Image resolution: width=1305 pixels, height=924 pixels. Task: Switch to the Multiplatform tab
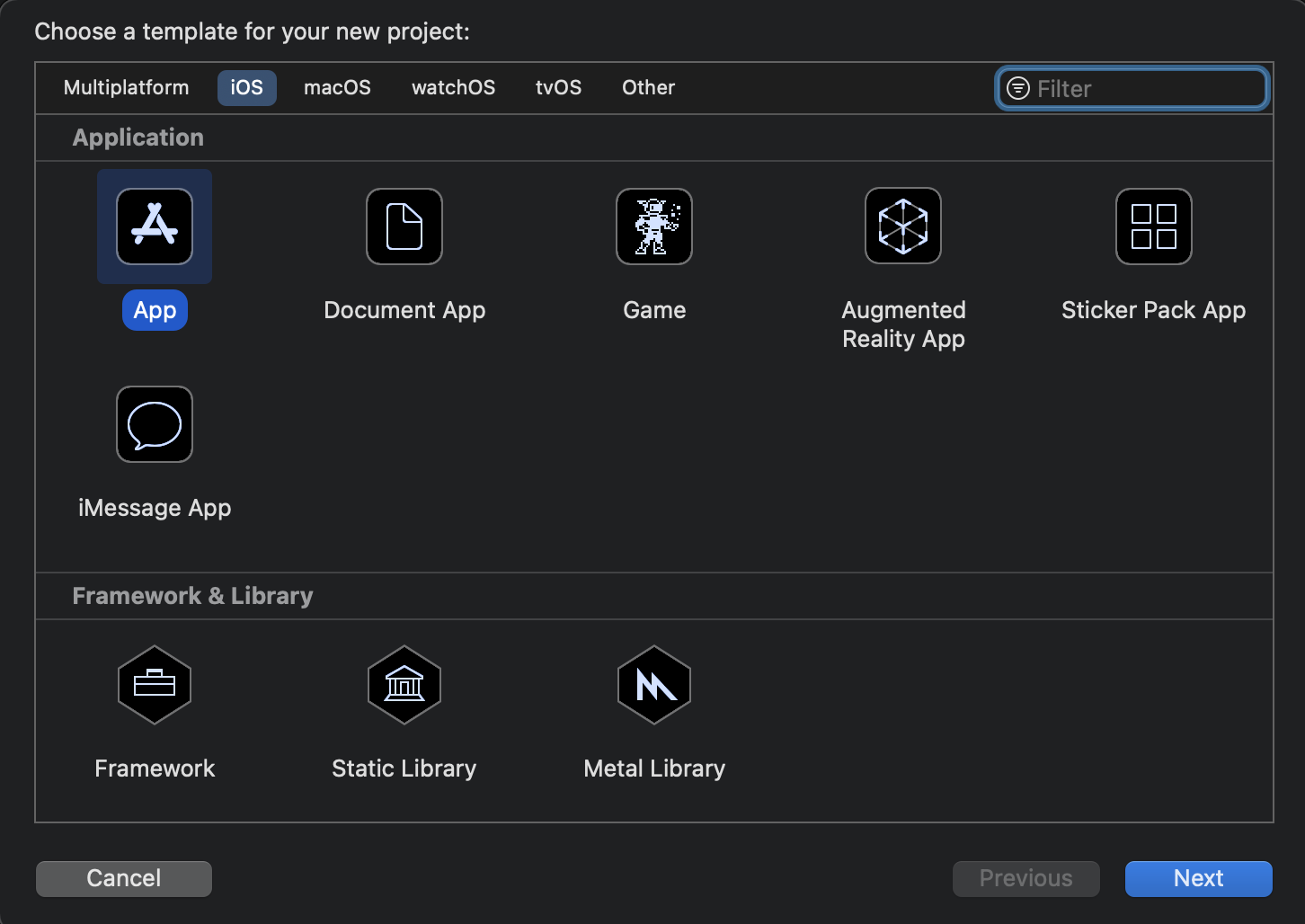click(x=127, y=88)
